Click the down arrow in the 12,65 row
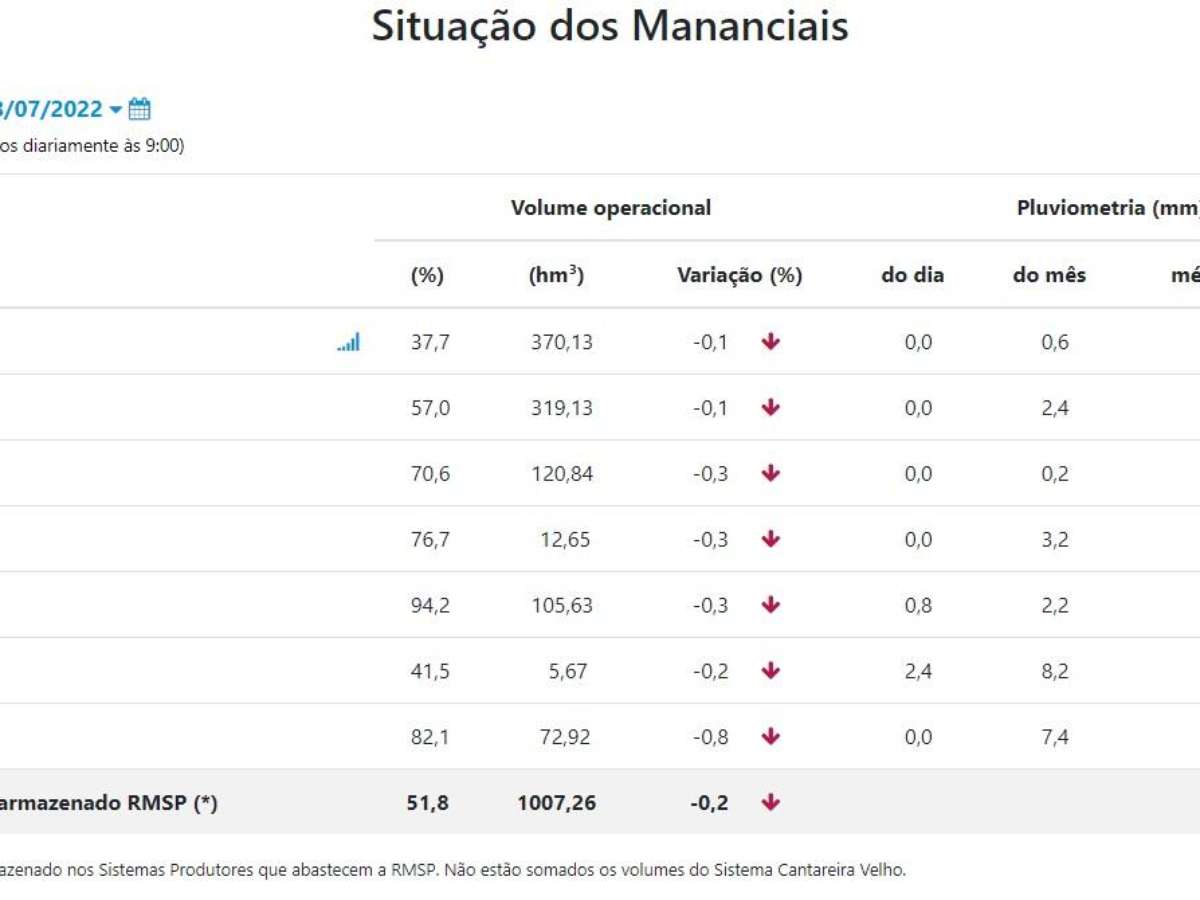The width and height of the screenshot is (1200, 900). [x=770, y=540]
